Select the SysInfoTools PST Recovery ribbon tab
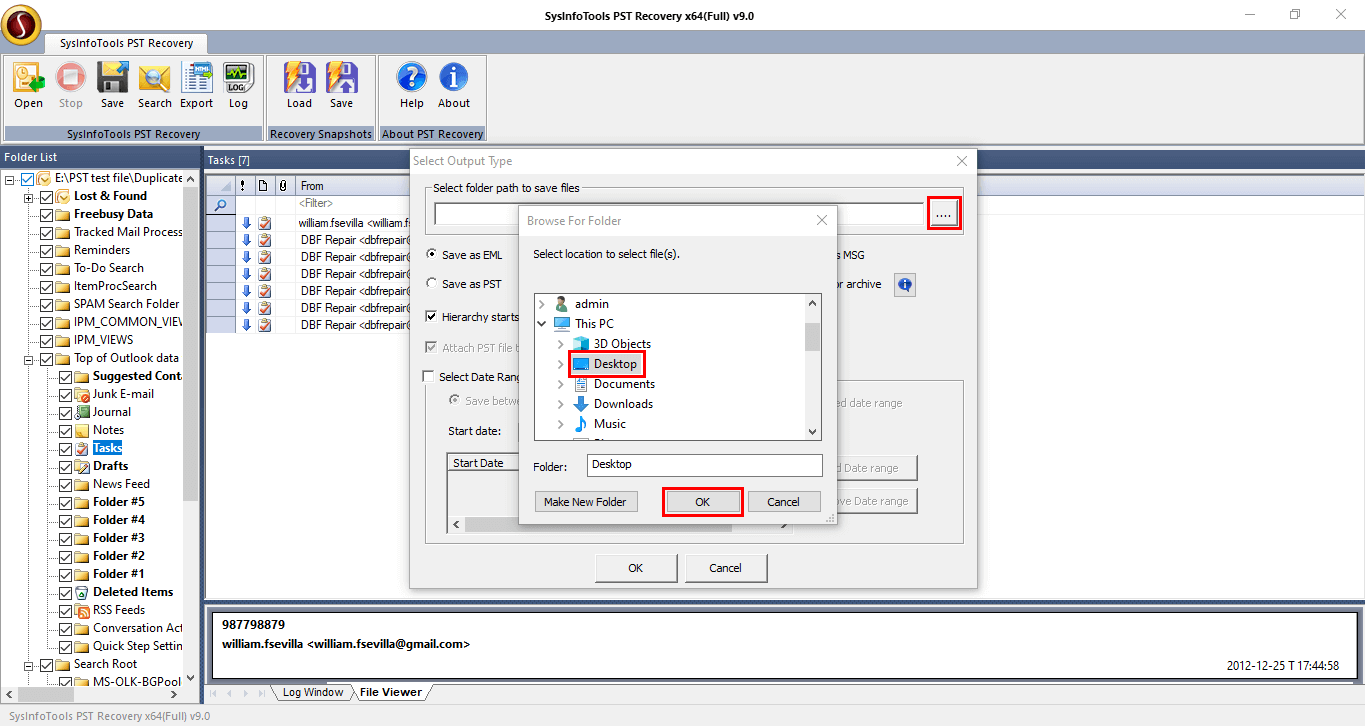This screenshot has height=726, width=1365. (126, 43)
